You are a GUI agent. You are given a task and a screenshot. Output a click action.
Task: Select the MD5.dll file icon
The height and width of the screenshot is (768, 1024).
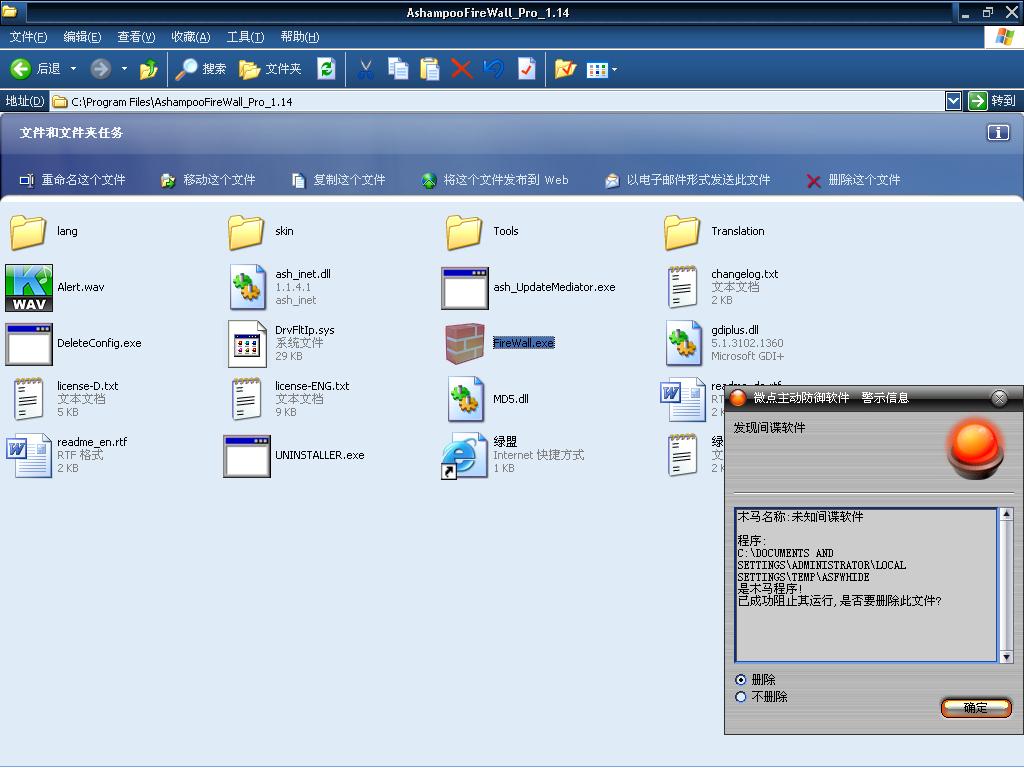[466, 400]
